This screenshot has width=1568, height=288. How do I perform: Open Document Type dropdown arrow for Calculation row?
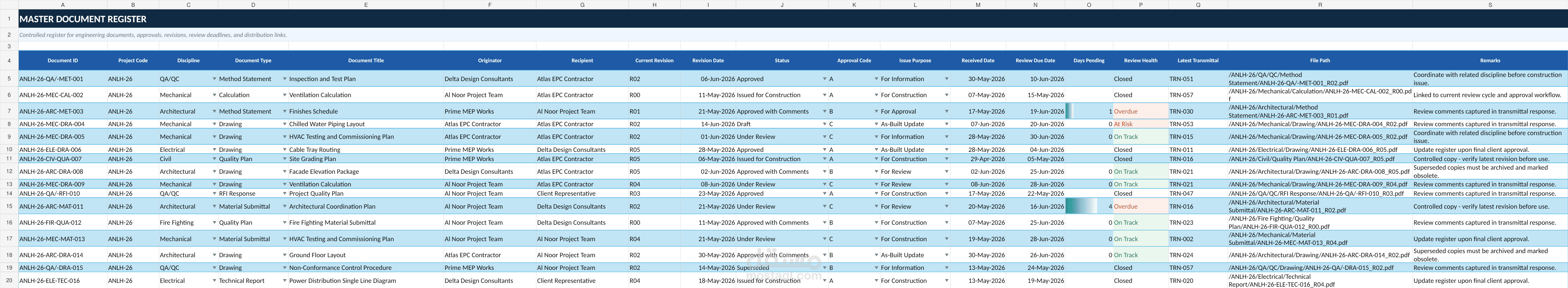click(284, 95)
